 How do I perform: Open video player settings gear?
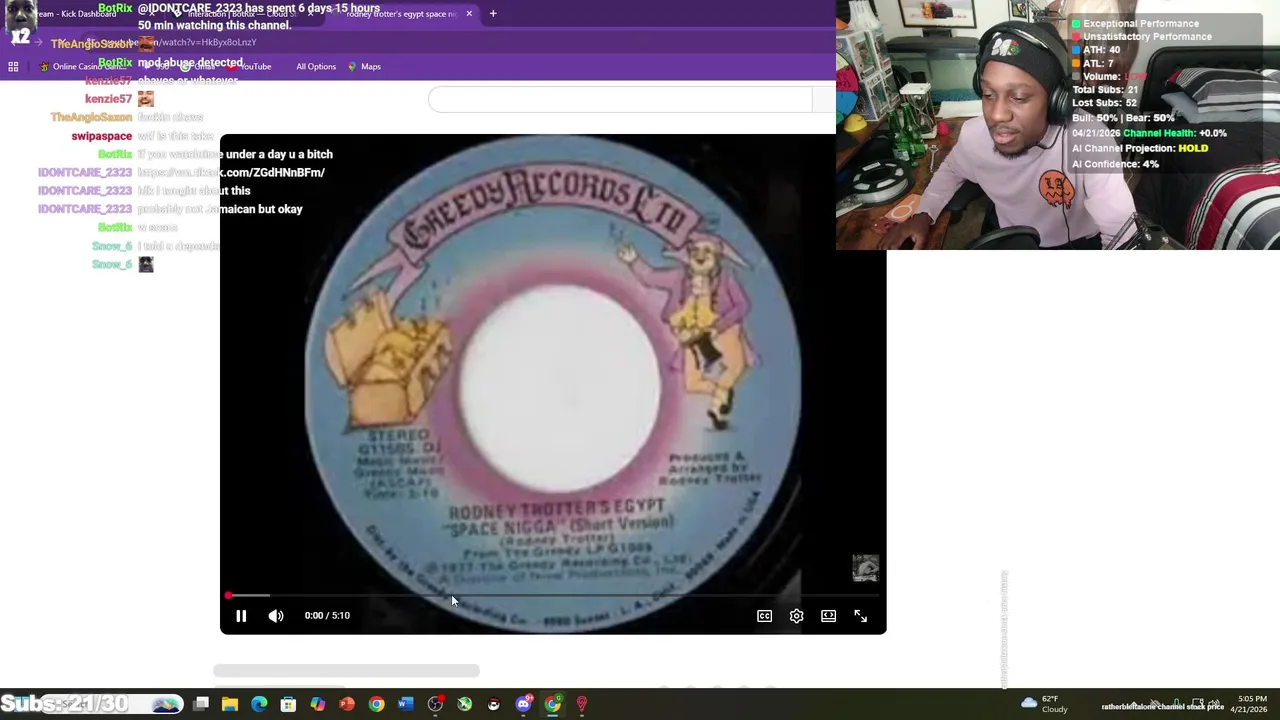pyautogui.click(x=796, y=616)
